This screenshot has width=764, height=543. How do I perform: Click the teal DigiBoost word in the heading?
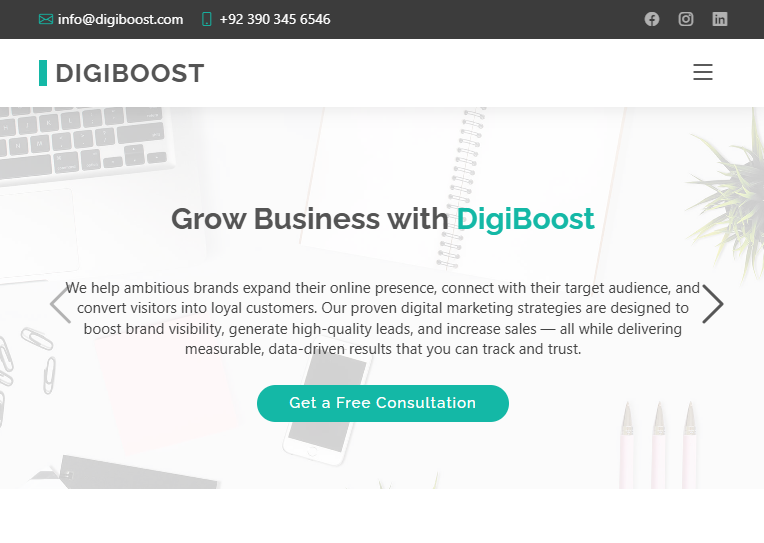pyautogui.click(x=526, y=219)
